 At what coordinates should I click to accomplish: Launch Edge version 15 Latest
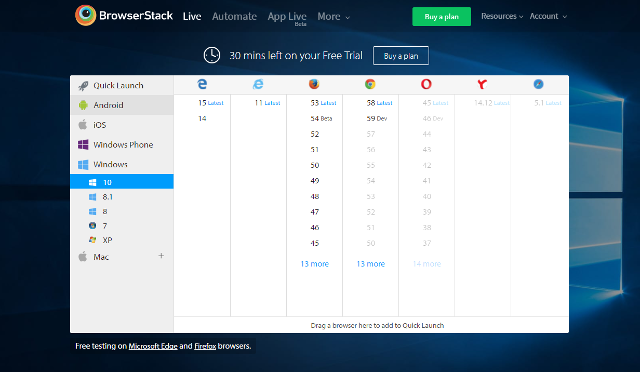pyautogui.click(x=211, y=103)
